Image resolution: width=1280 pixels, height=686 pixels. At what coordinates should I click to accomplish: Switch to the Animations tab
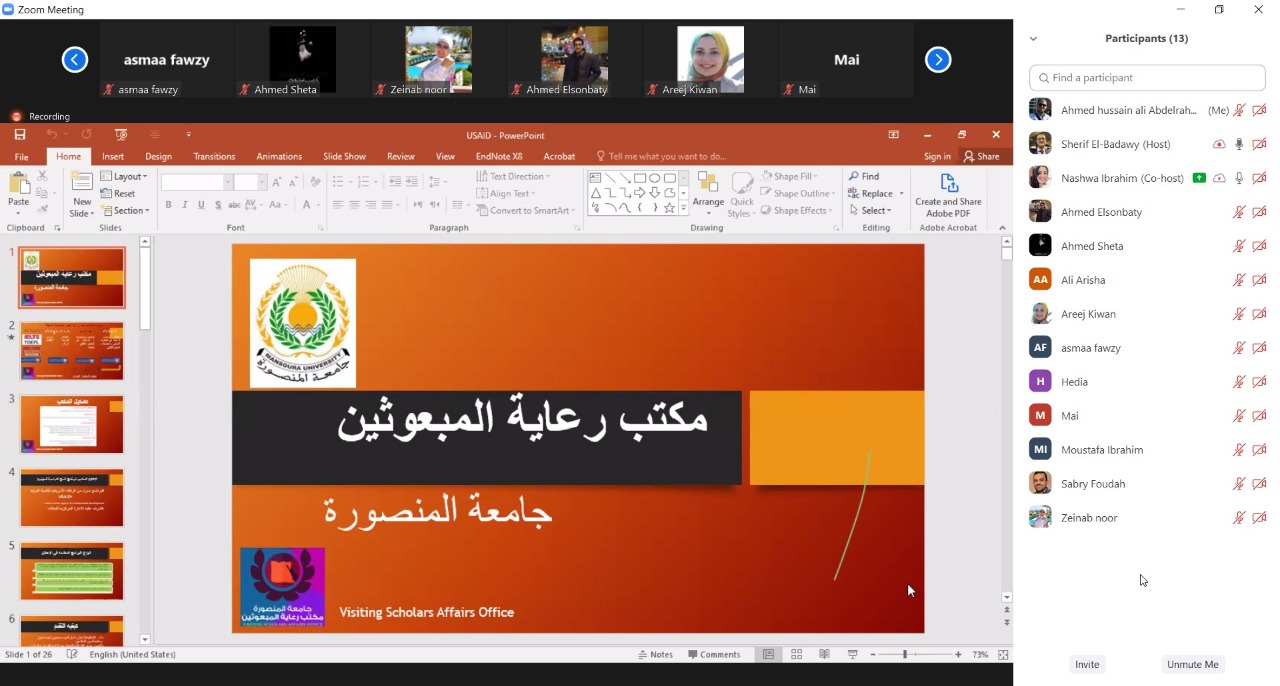279,156
